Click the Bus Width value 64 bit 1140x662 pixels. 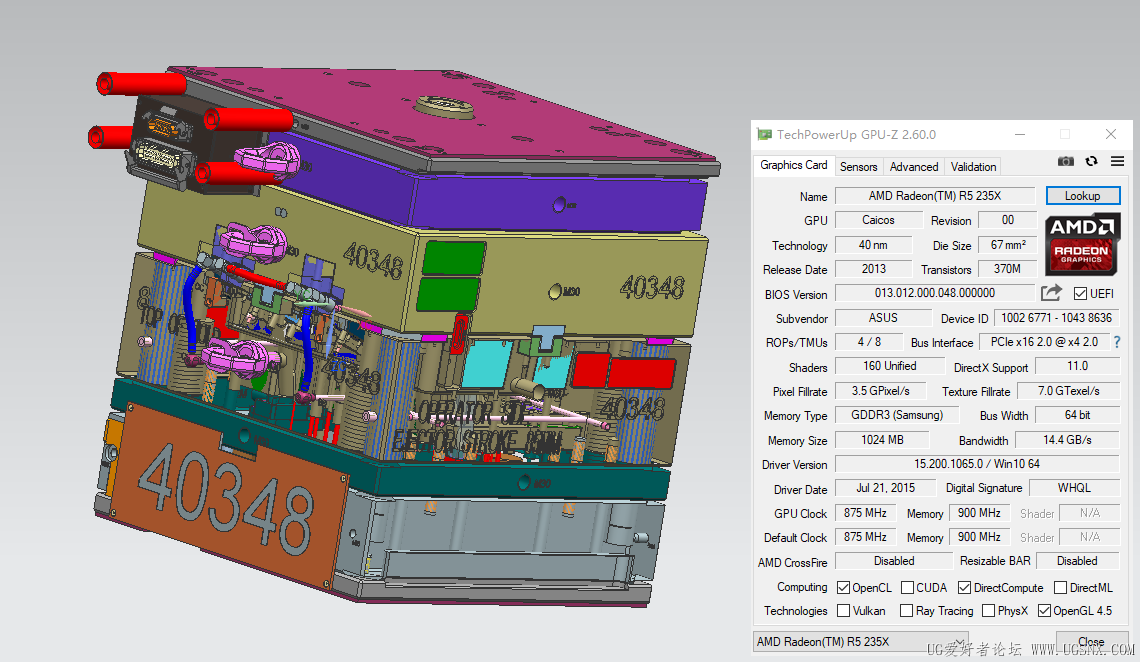tap(1077, 415)
